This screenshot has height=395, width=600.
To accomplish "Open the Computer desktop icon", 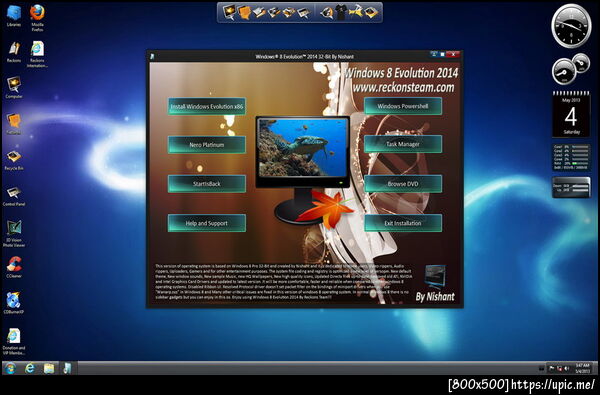I will click(x=14, y=87).
